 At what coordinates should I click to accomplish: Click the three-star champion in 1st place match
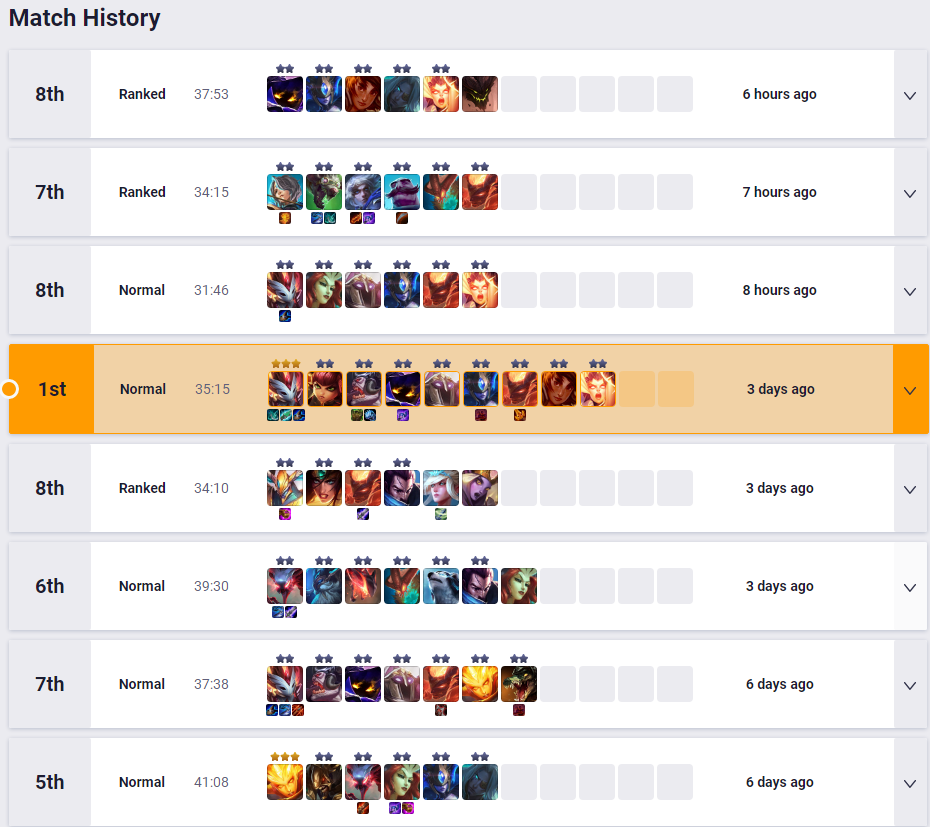[x=285, y=389]
